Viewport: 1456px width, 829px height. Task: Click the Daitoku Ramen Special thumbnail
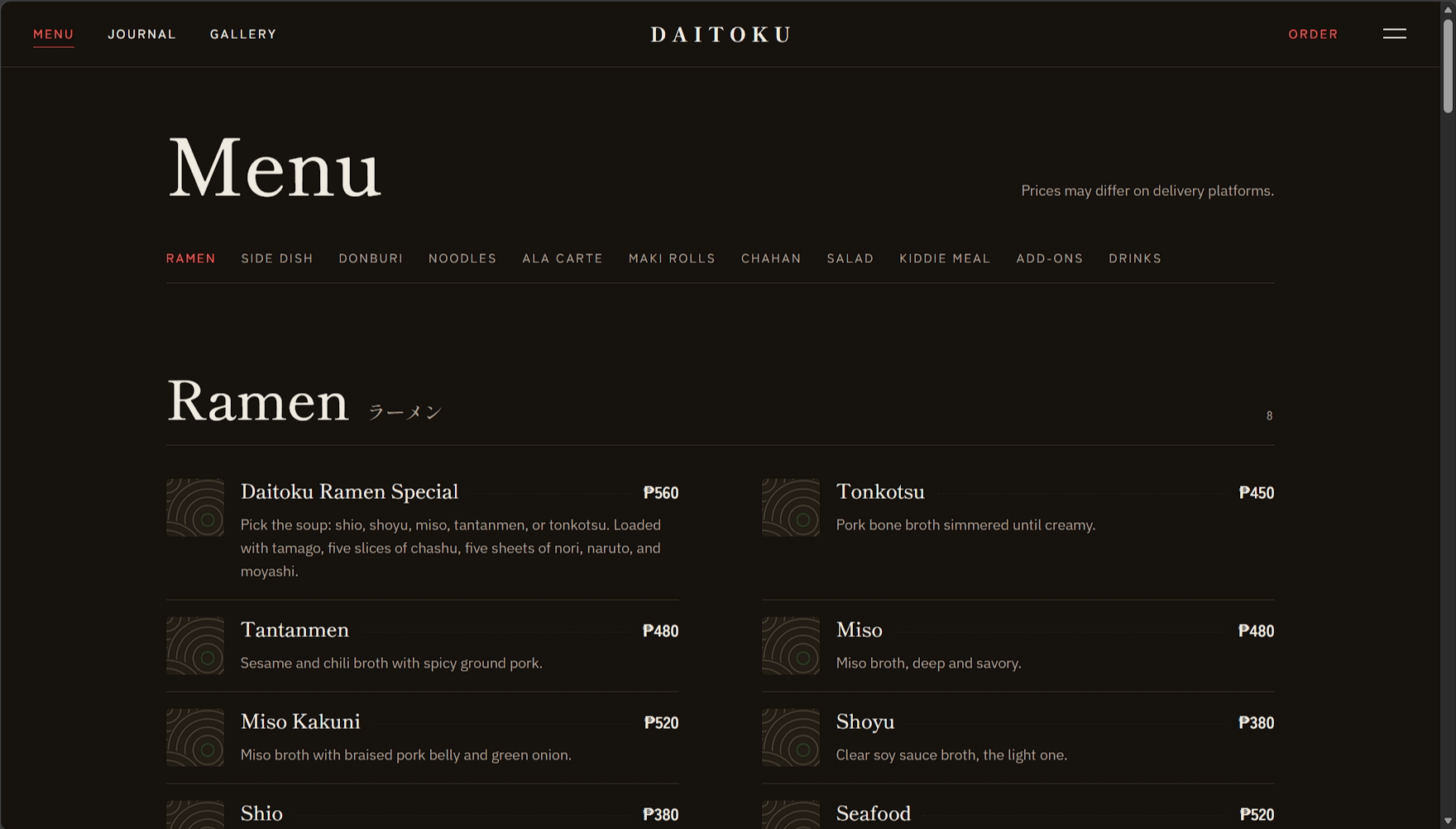195,508
